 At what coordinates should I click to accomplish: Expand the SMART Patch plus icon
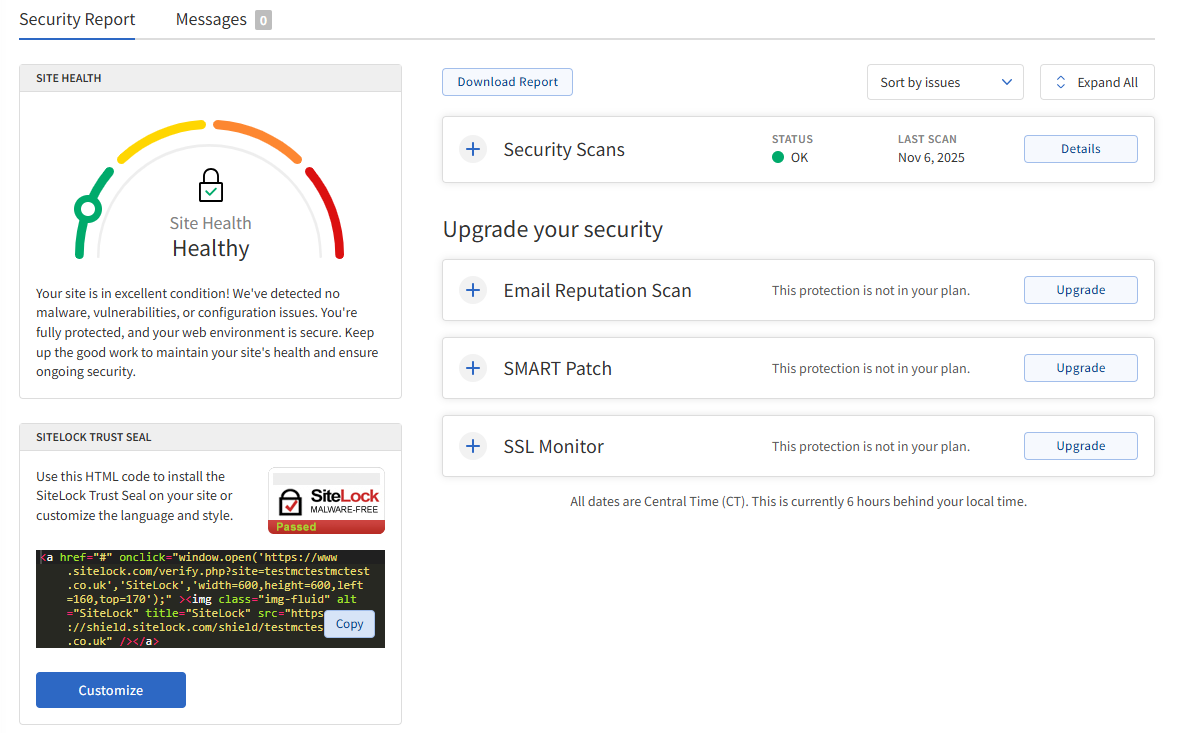[473, 368]
